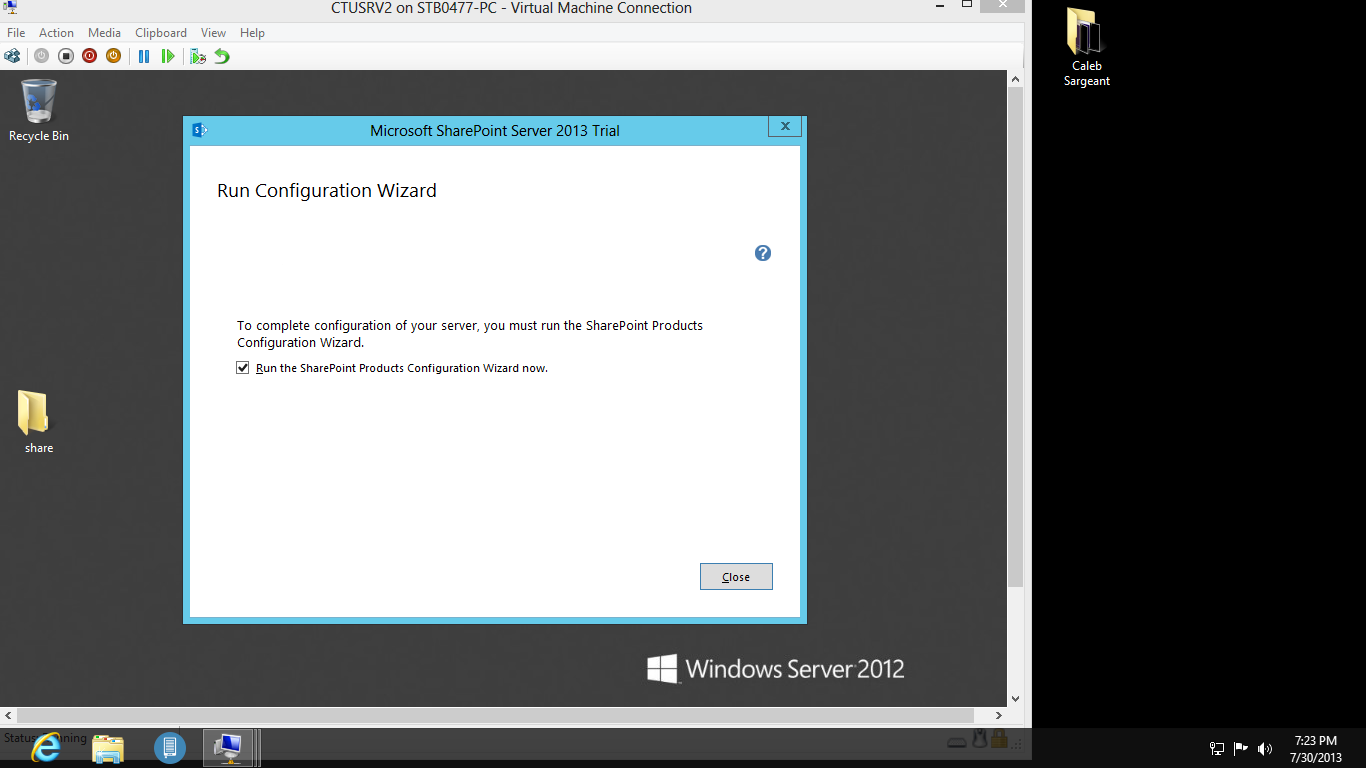Turn off the VM with the black stop icon
Viewport: 1366px width, 768px height.
coord(66,56)
